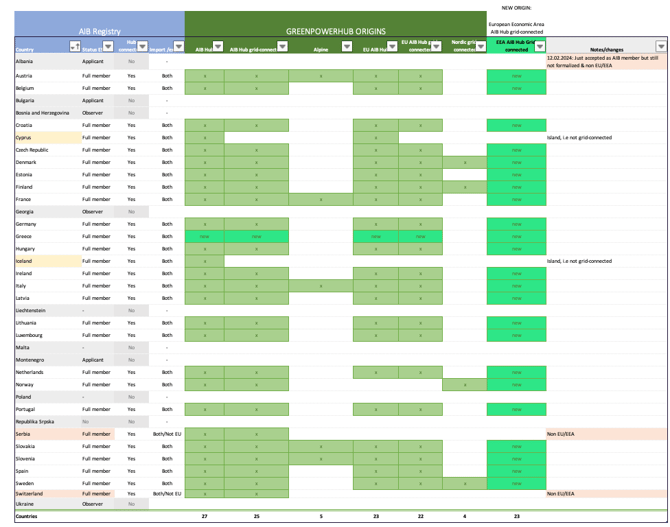Select the Croatia country cell
The width and height of the screenshot is (670, 527).
coord(48,126)
